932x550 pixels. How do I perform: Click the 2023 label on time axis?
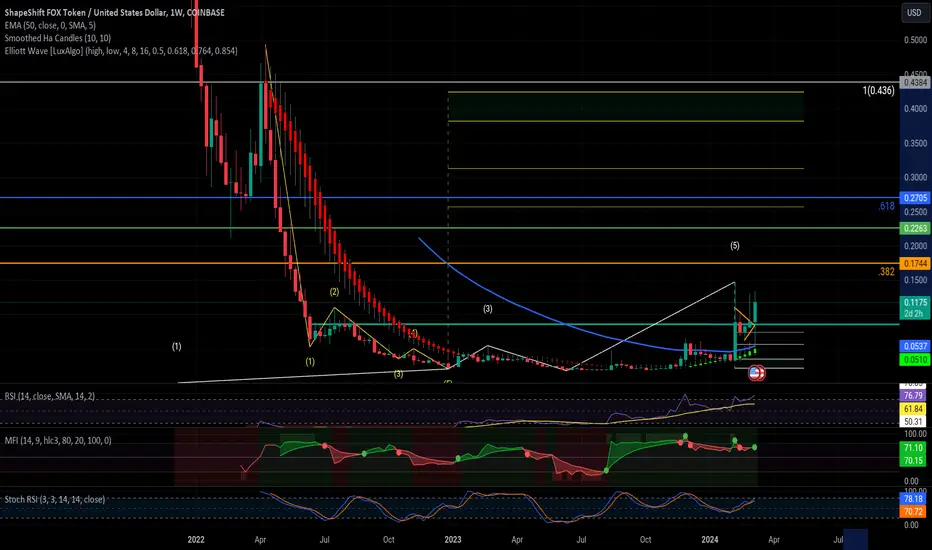pos(452,540)
